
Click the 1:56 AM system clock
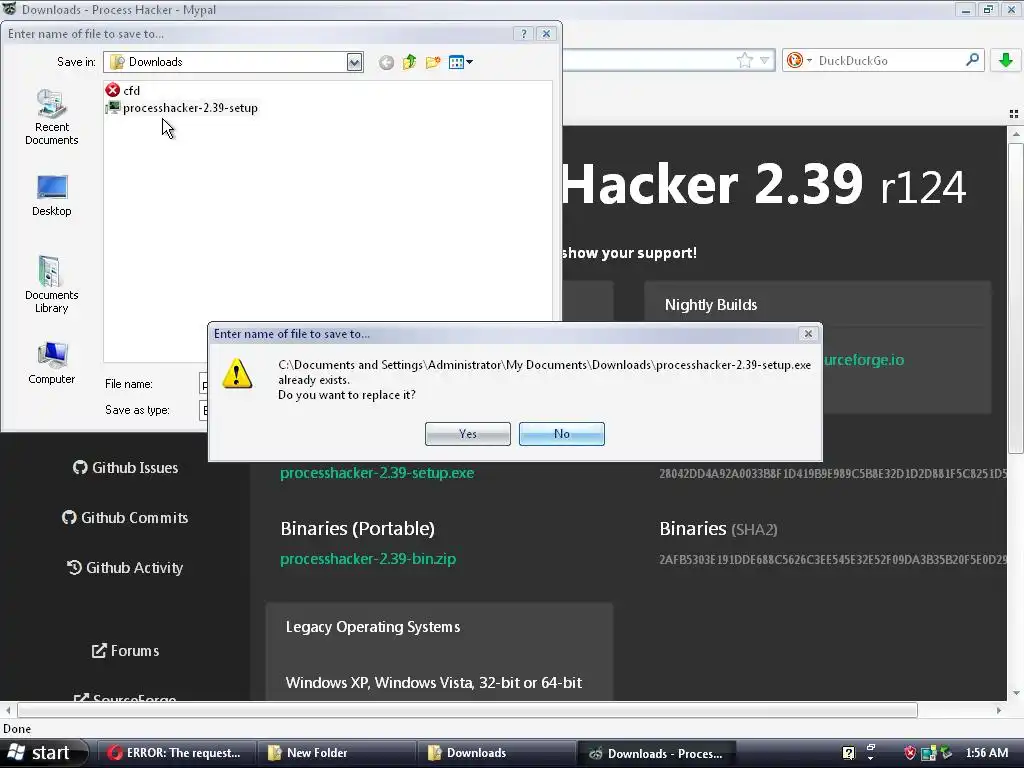tap(987, 753)
